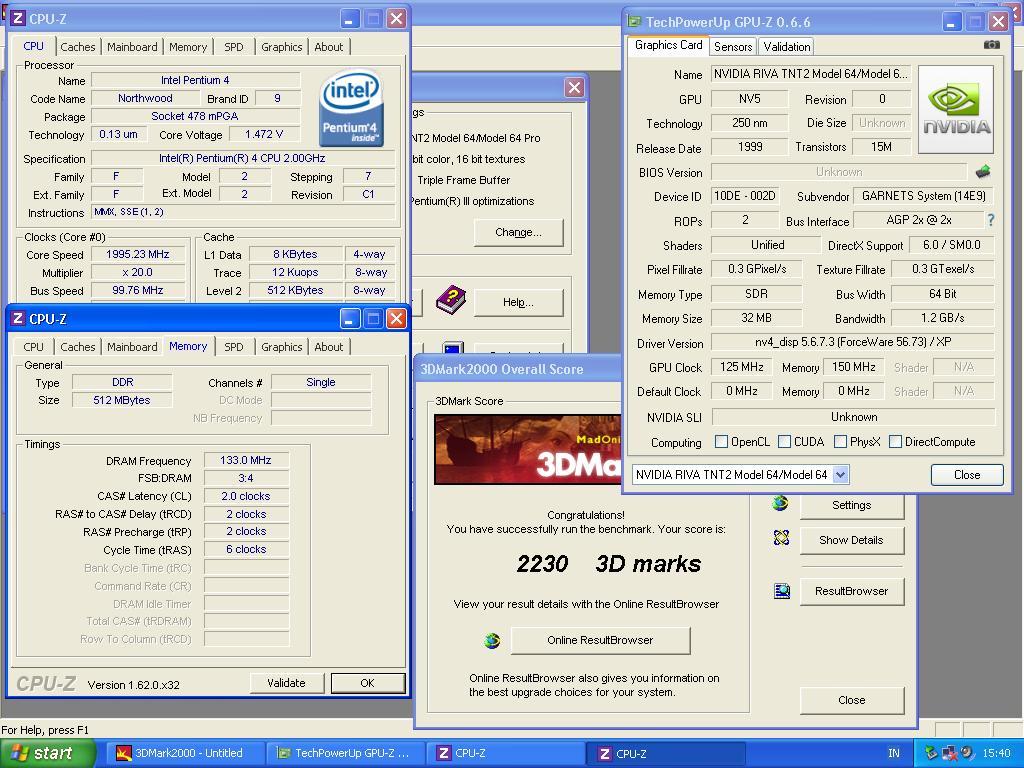Click the GPU-Z screenshot camera icon
This screenshot has height=768, width=1024.
[991, 45]
